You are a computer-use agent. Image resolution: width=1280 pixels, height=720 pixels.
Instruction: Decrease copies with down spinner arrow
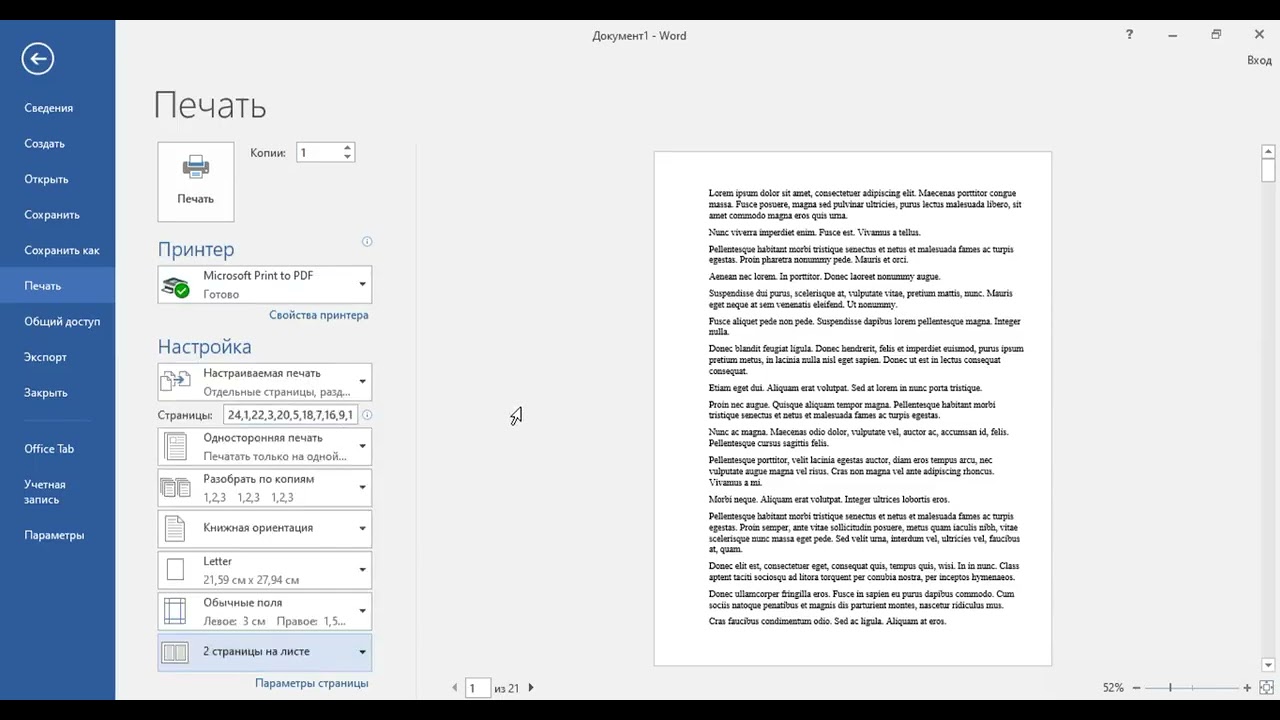pyautogui.click(x=347, y=157)
